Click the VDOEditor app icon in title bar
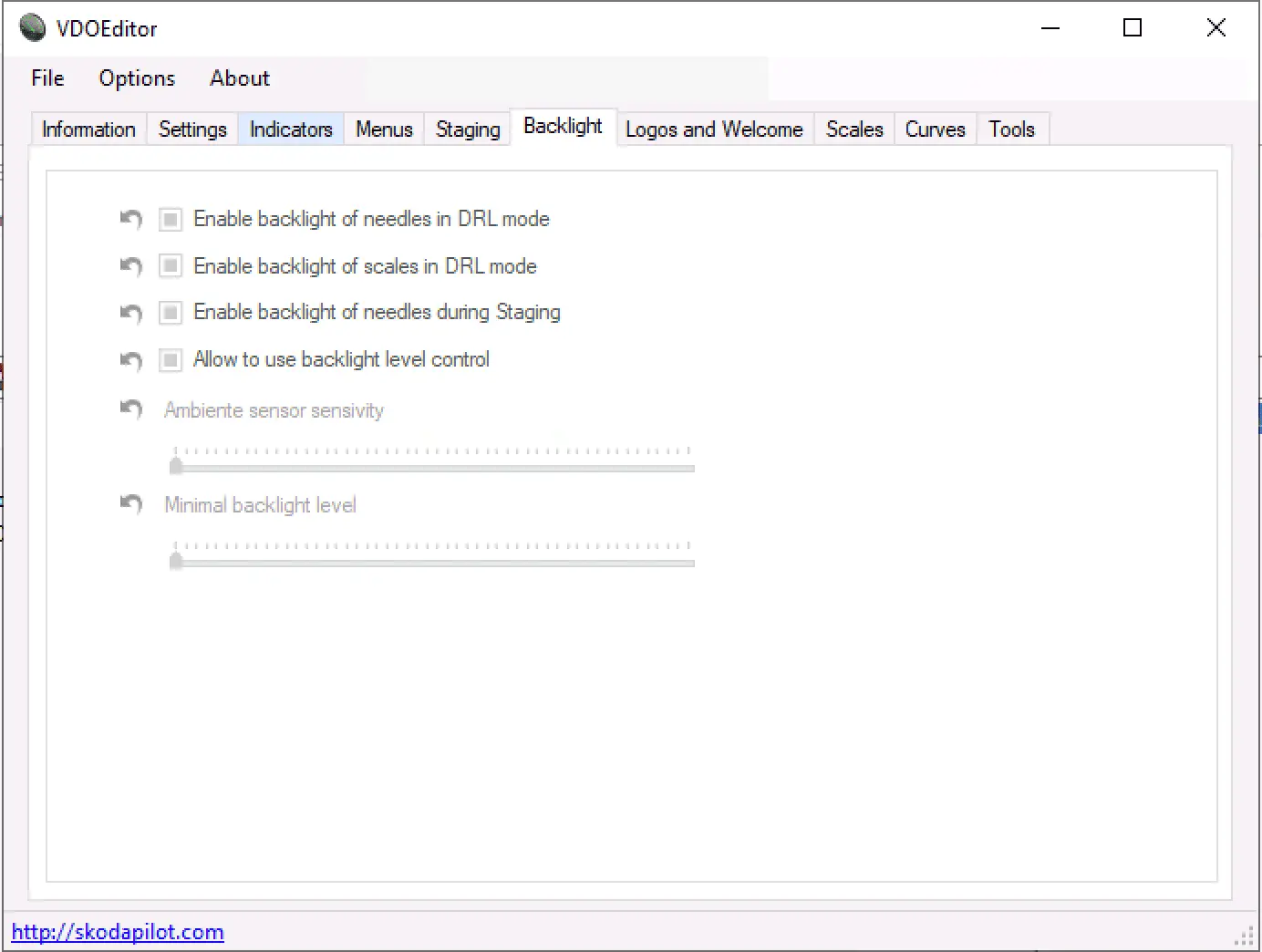The image size is (1262, 952). click(x=33, y=28)
